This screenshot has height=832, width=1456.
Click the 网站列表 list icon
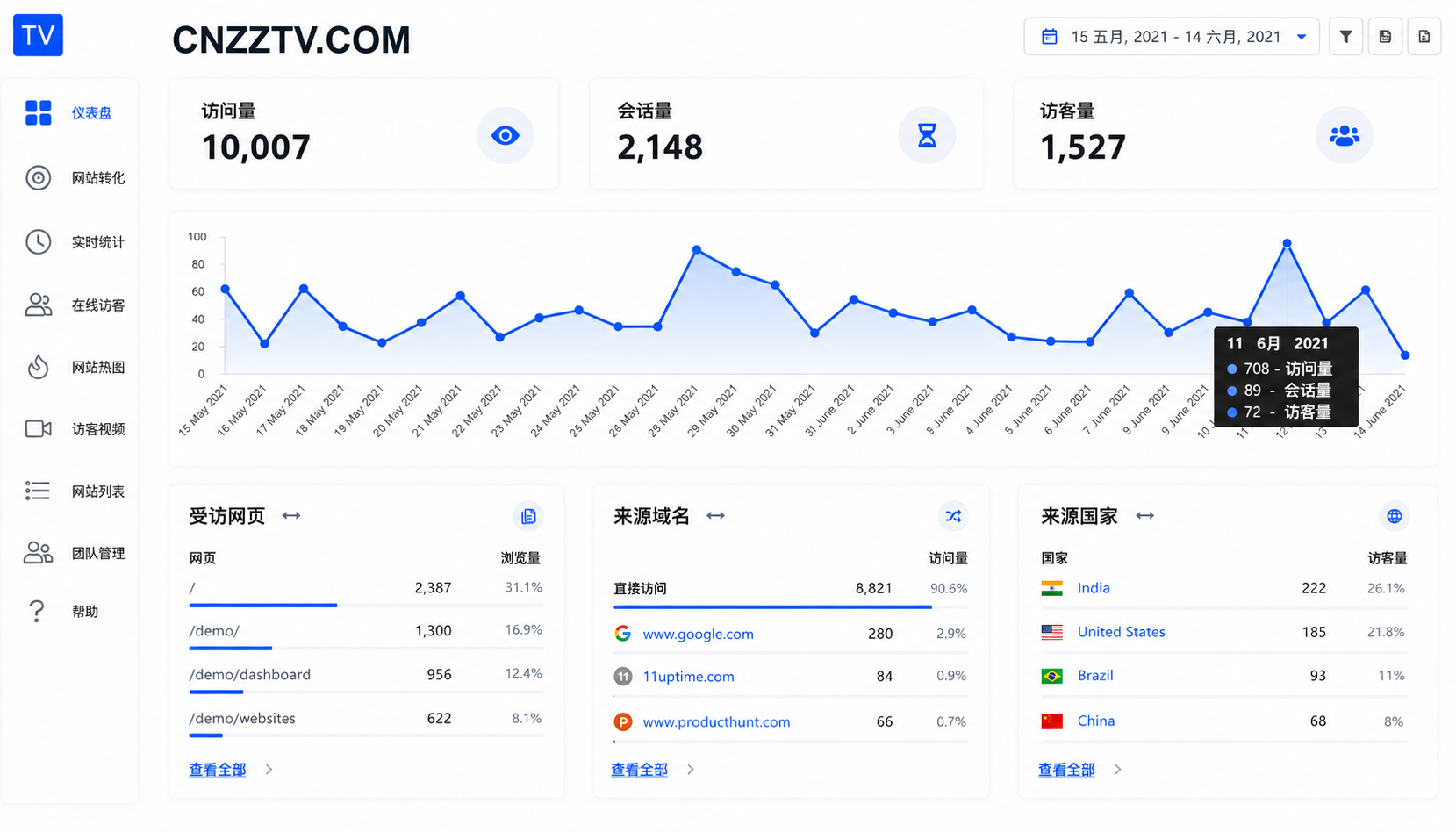(38, 491)
